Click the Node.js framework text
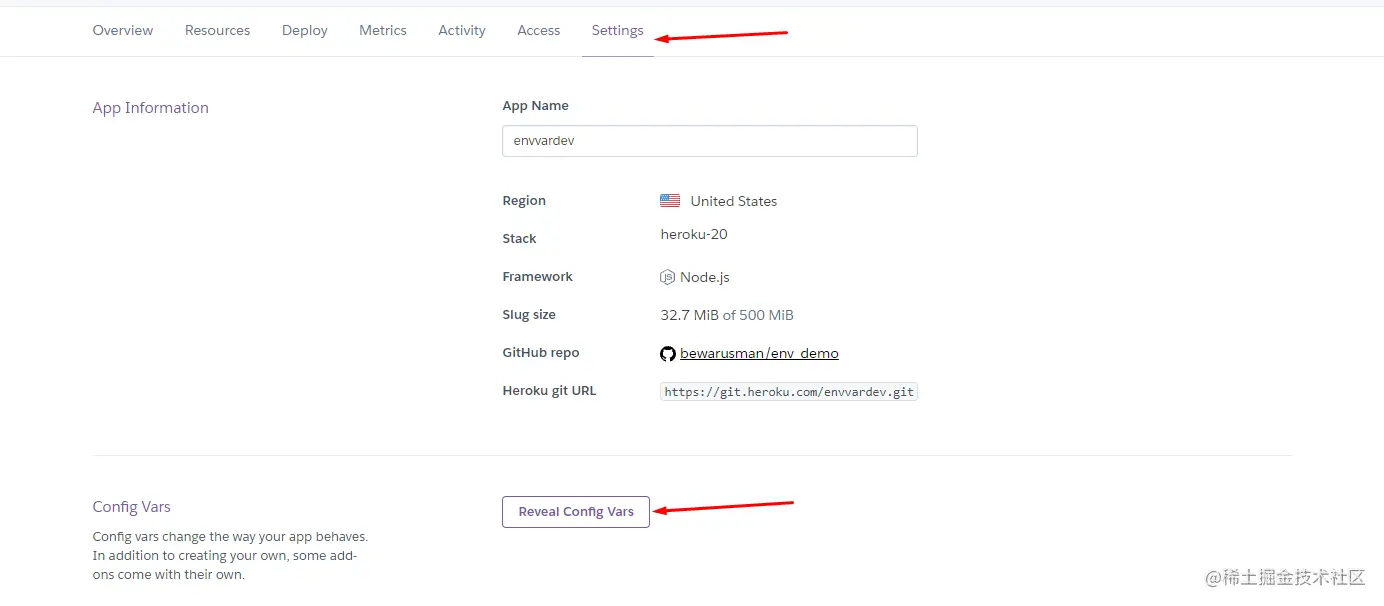 click(705, 277)
